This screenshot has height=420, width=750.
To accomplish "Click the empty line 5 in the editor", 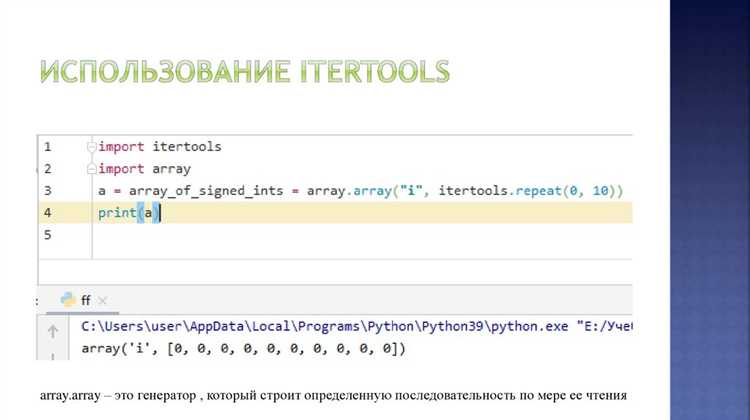I will tap(362, 235).
